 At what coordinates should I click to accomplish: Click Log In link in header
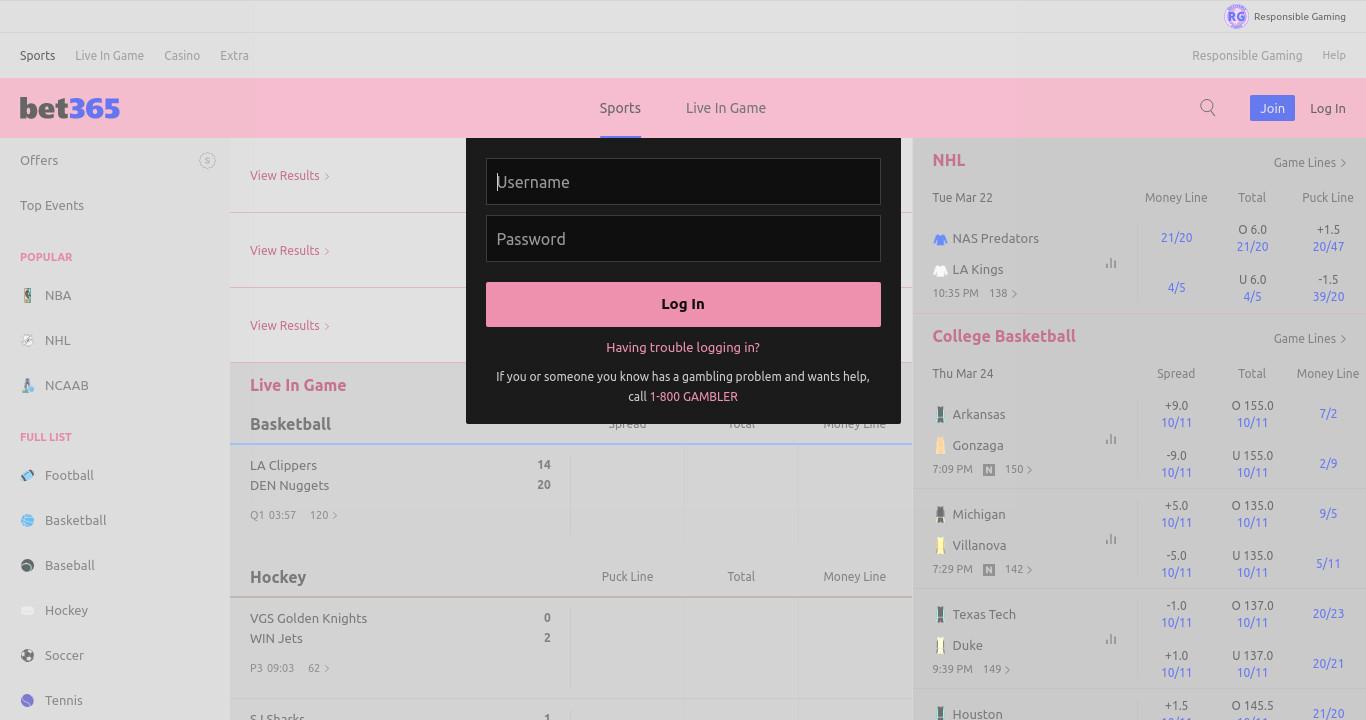1328,108
